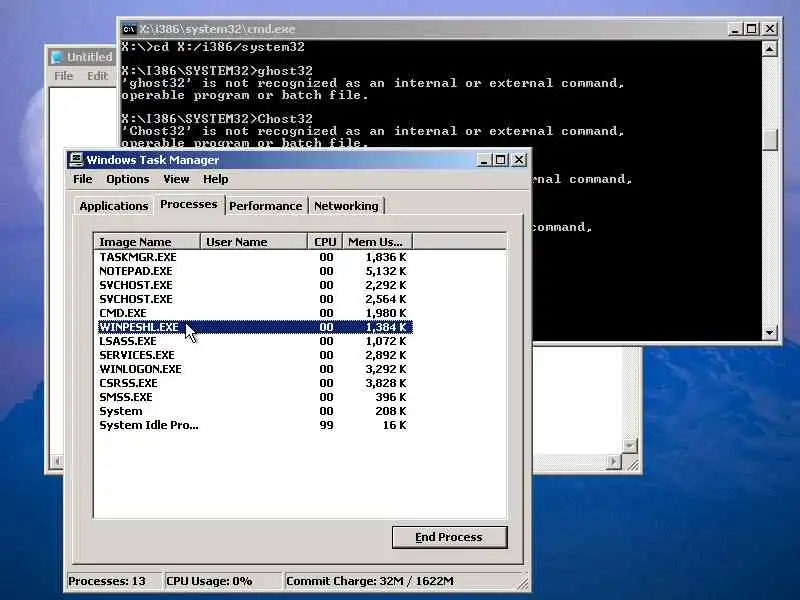Click Notepad horizontal scrollbar left arrow
The width and height of the screenshot is (800, 600).
(x=57, y=462)
